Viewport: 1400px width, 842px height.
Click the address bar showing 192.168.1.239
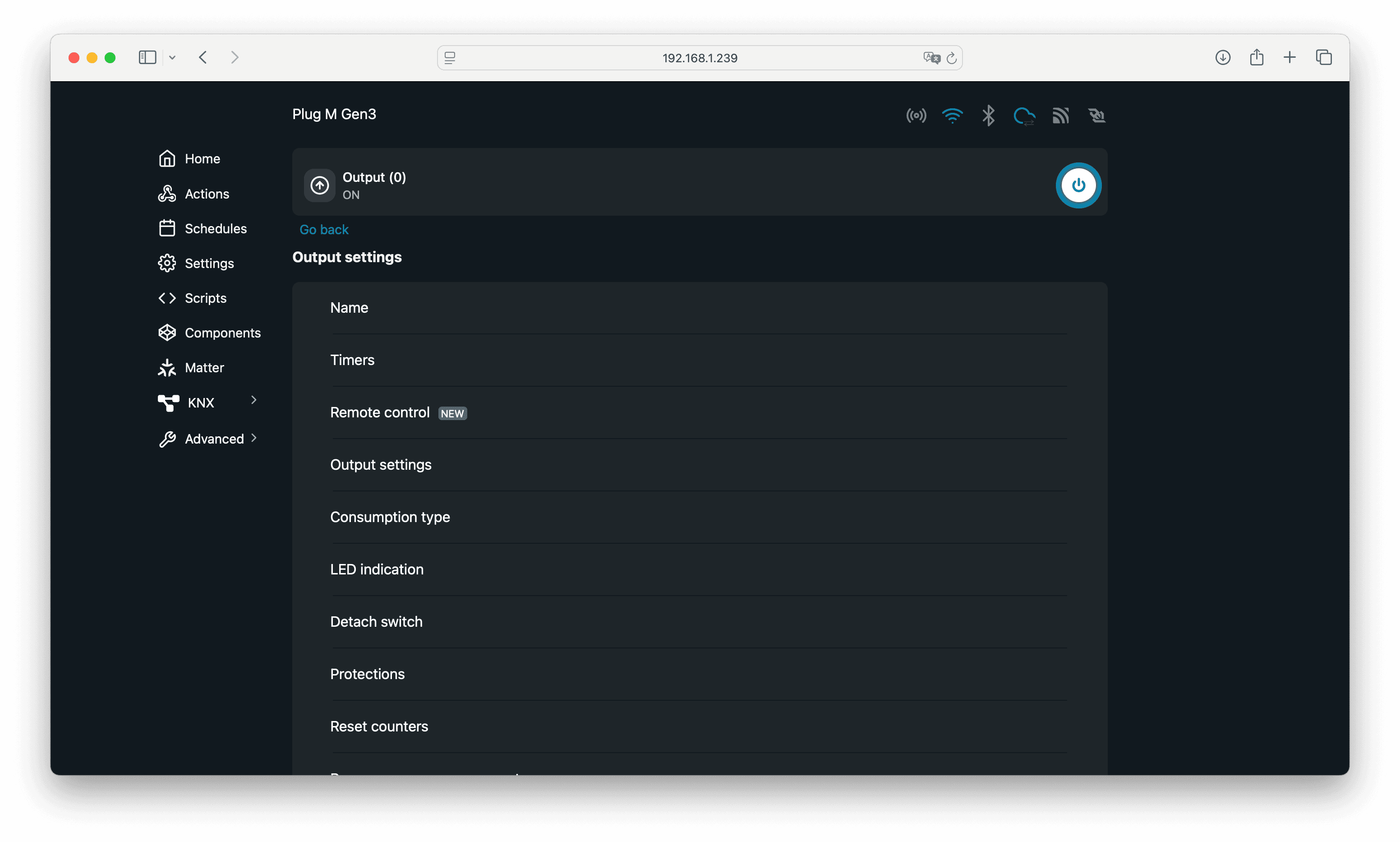[x=699, y=58]
